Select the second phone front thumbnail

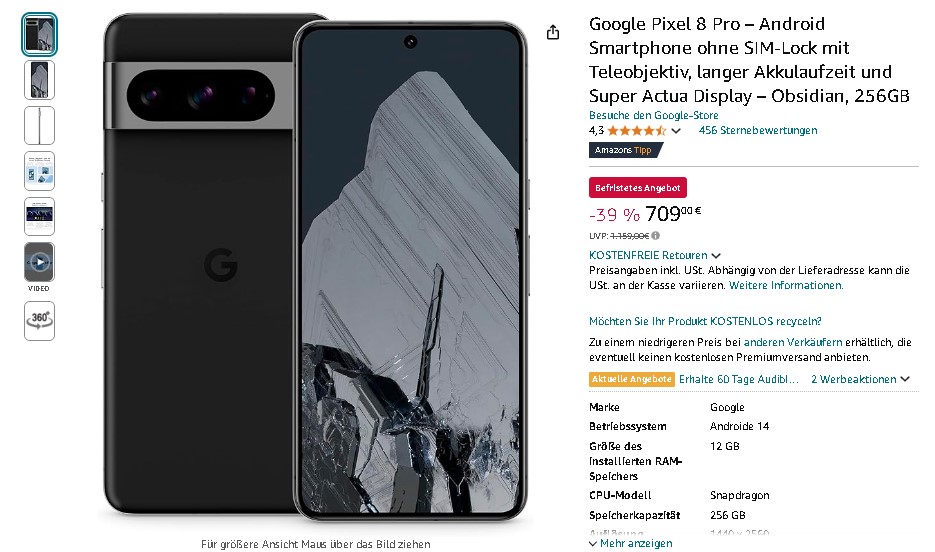point(39,80)
